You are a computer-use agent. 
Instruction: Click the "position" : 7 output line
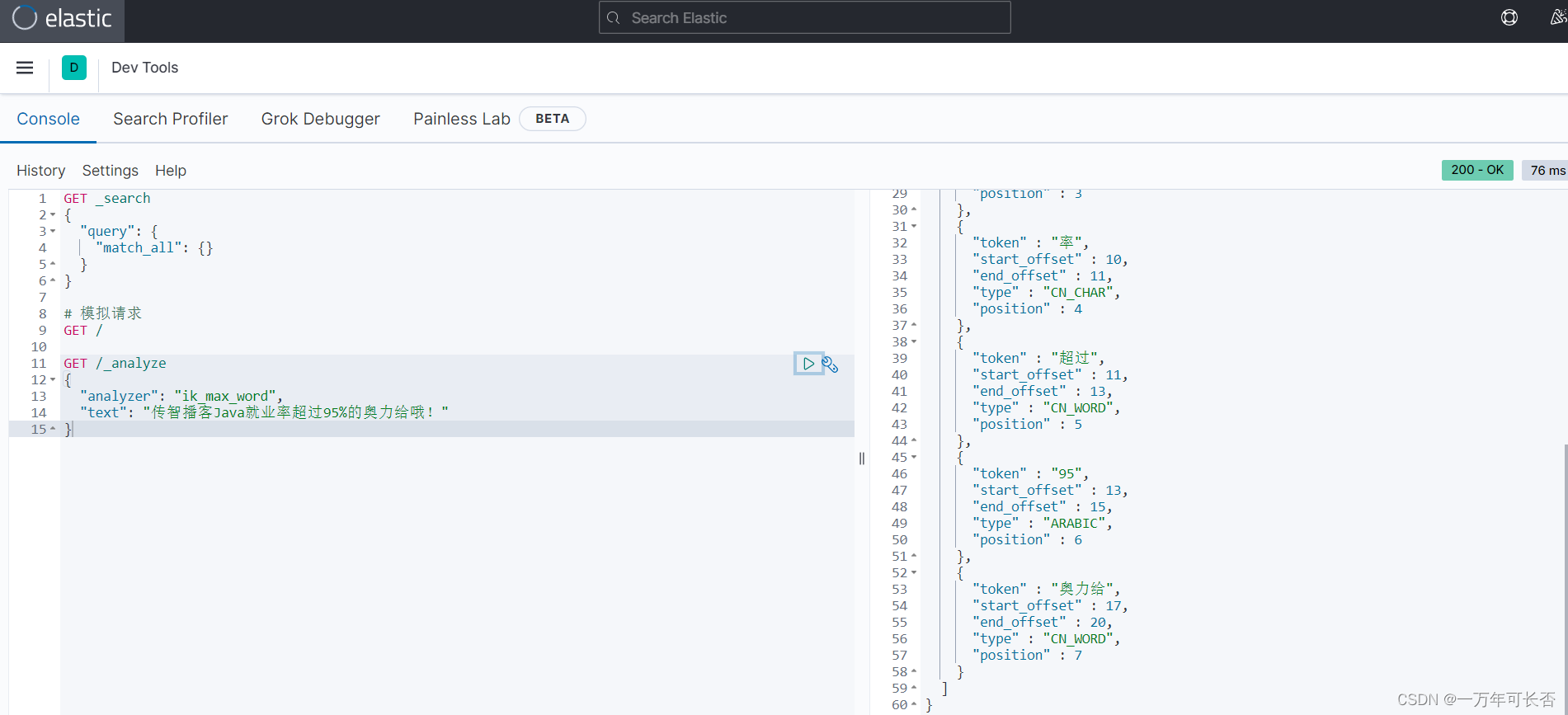point(1027,656)
